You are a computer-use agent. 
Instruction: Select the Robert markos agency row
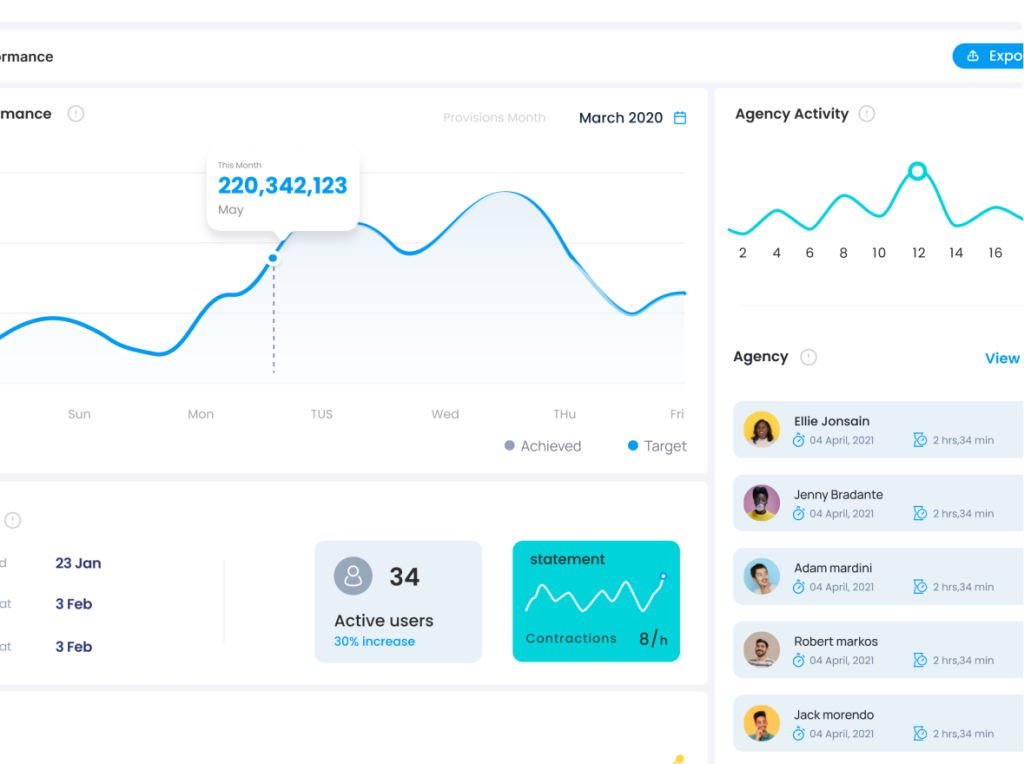[880, 650]
